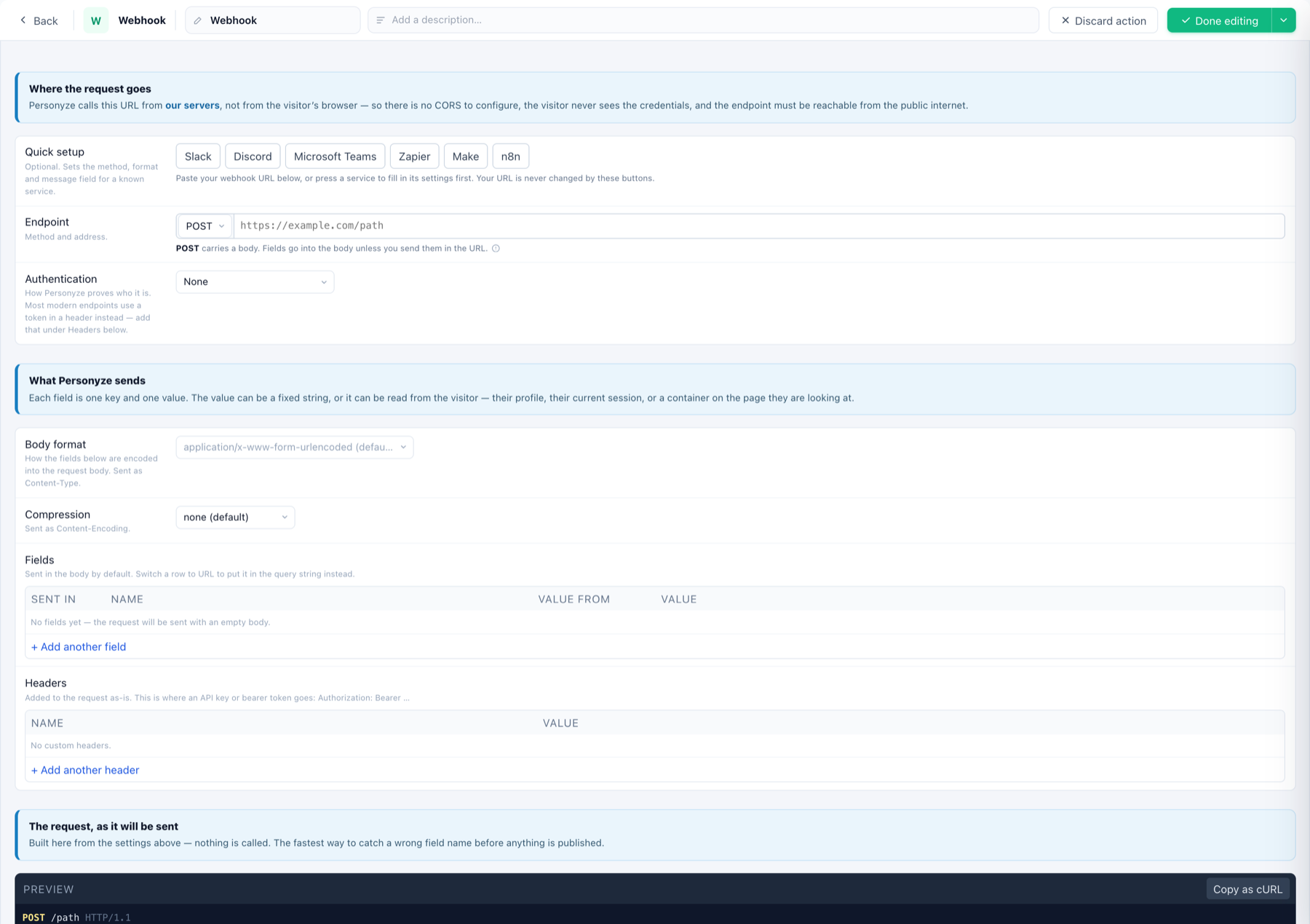Open the POST method dropdown
The image size is (1310, 924).
[x=205, y=226]
